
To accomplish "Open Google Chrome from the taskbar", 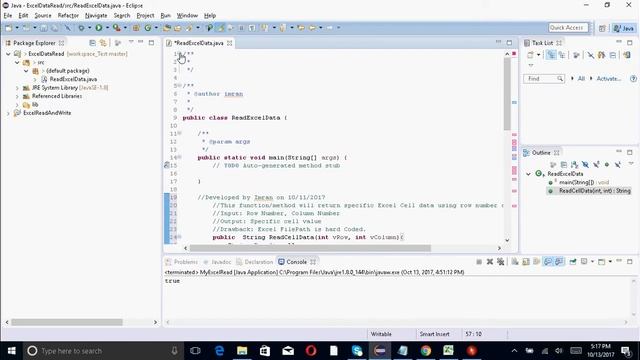I will pos(426,351).
